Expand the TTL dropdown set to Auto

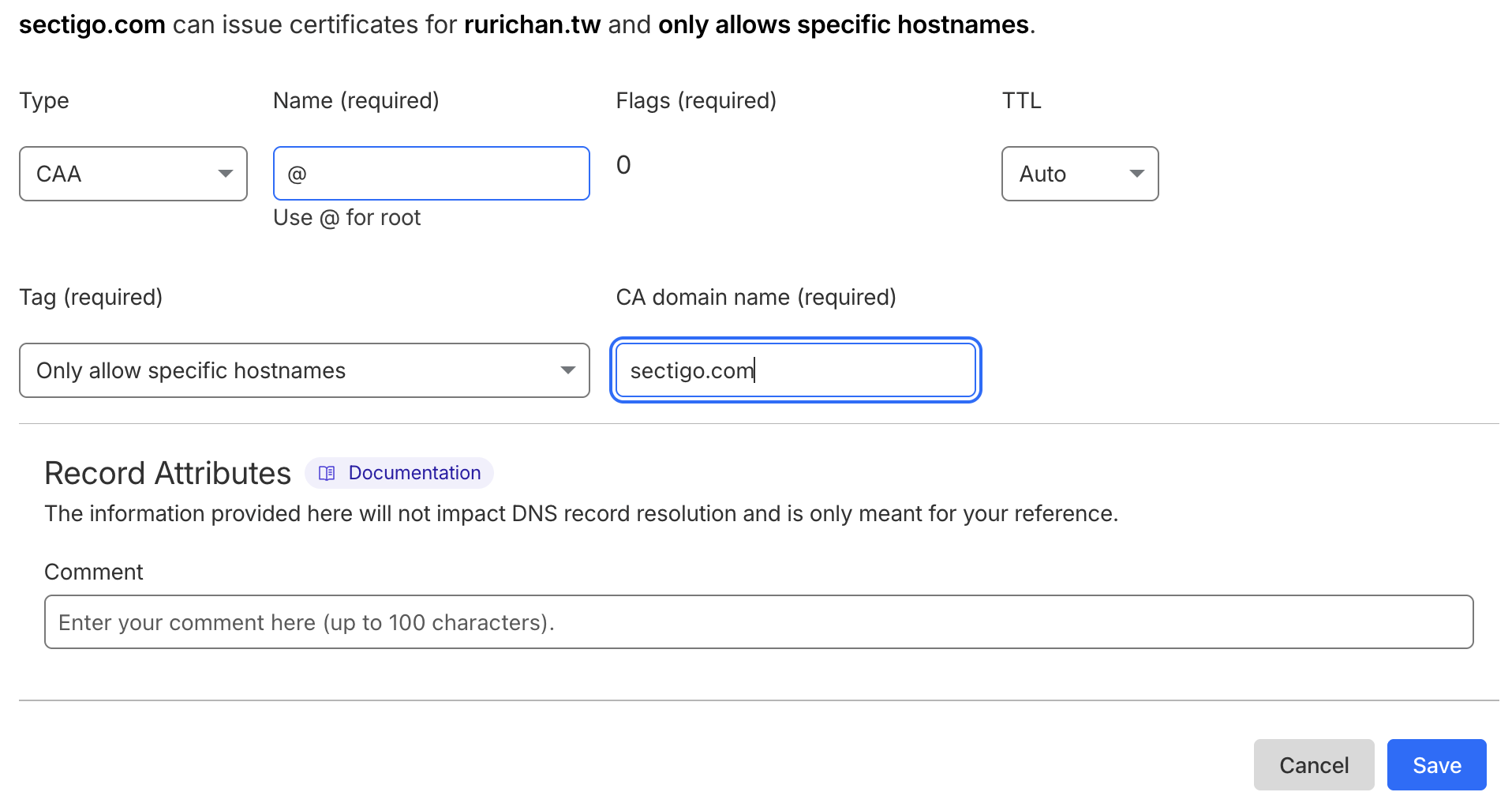(x=1080, y=174)
